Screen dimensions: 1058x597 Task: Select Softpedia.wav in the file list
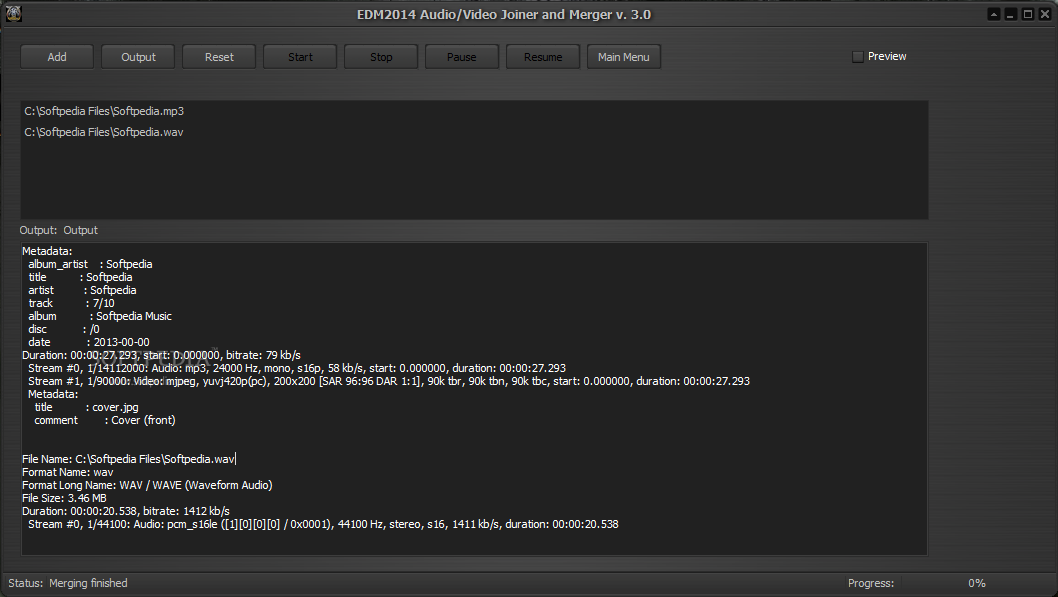click(x=104, y=132)
